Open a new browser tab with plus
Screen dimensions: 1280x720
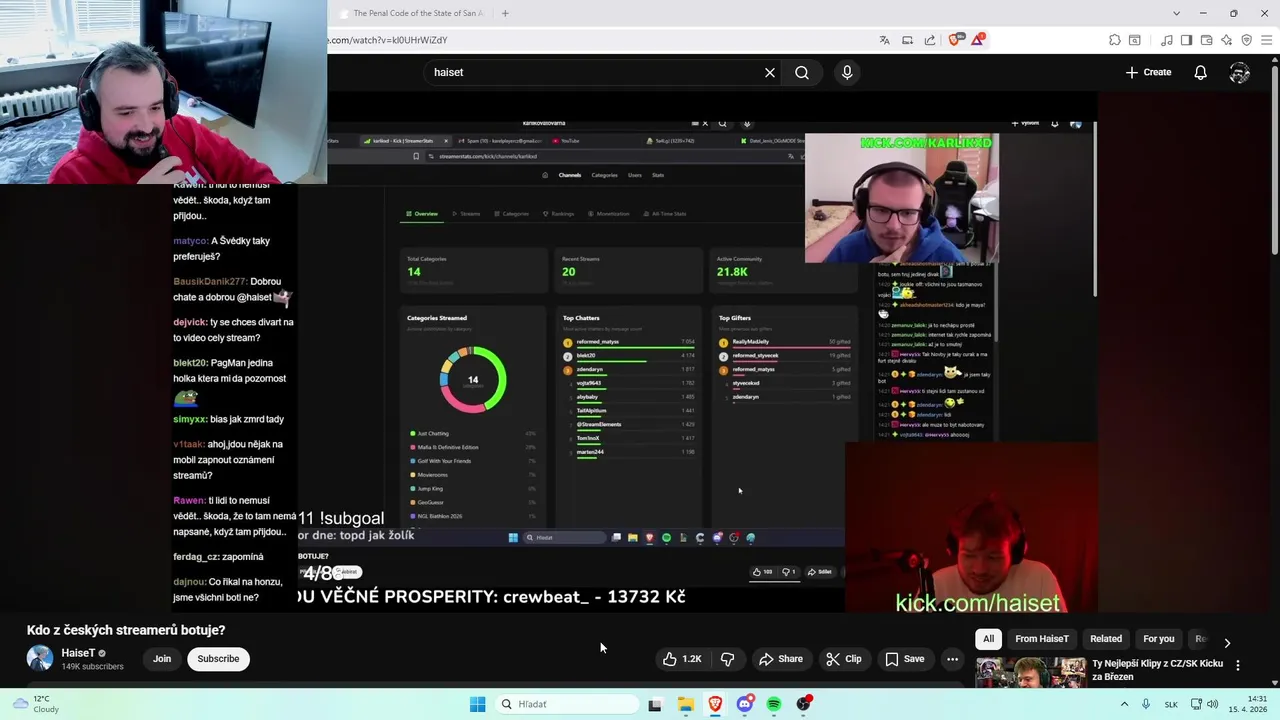click(505, 13)
